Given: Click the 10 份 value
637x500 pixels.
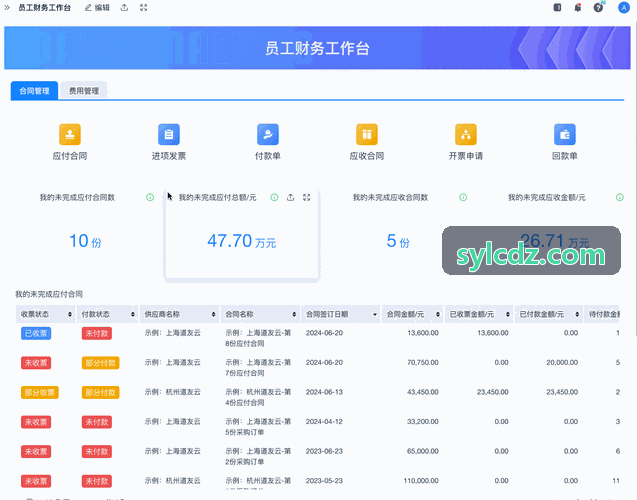Looking at the screenshot, I should [85, 241].
